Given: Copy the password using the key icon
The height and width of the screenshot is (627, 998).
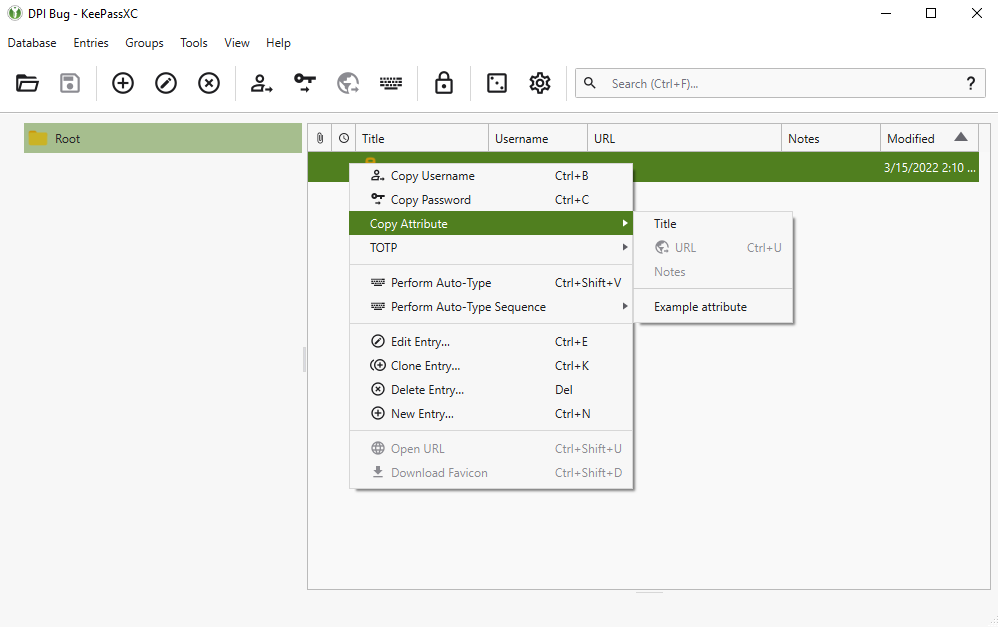Looking at the screenshot, I should (304, 83).
